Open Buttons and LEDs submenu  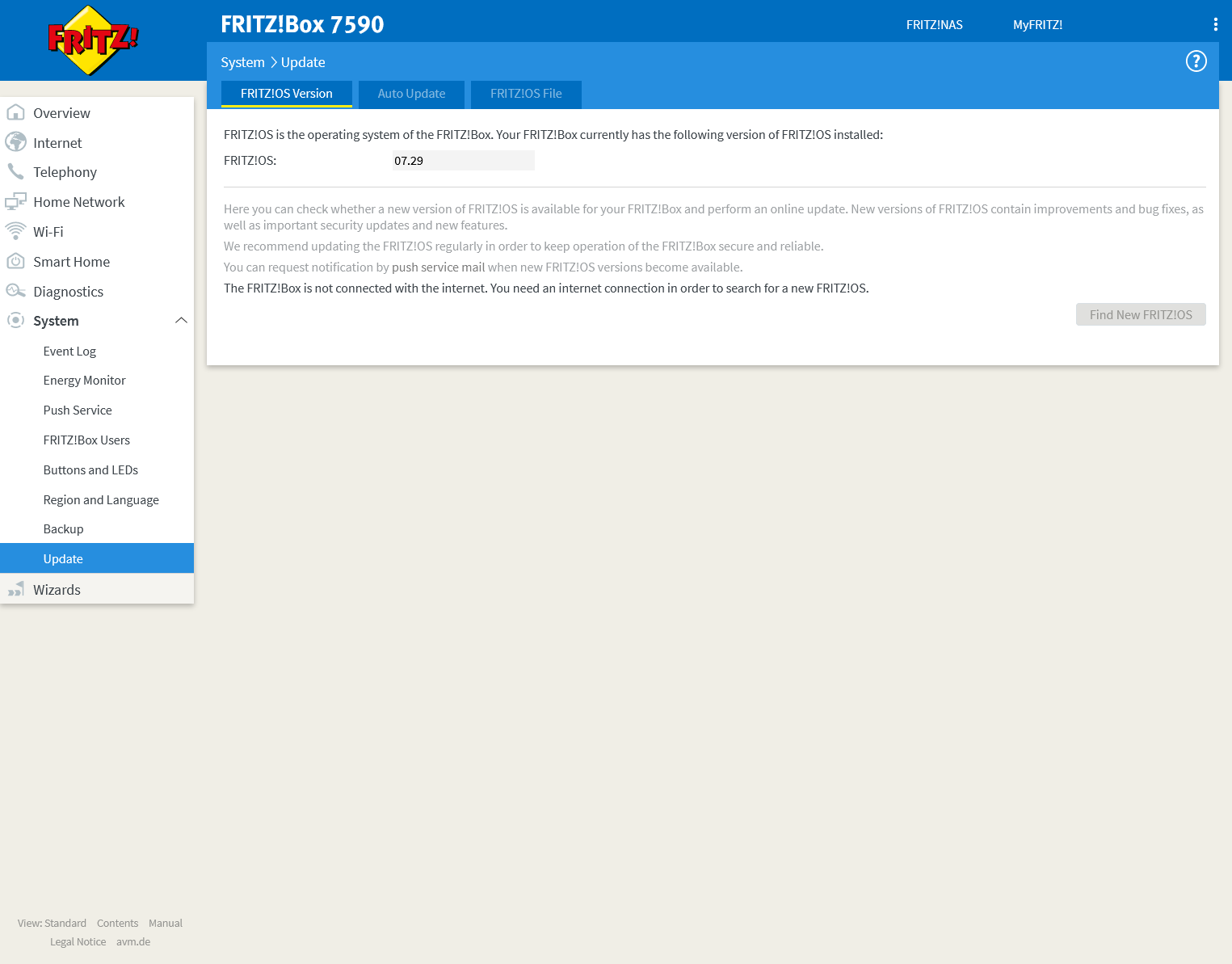(x=97, y=470)
